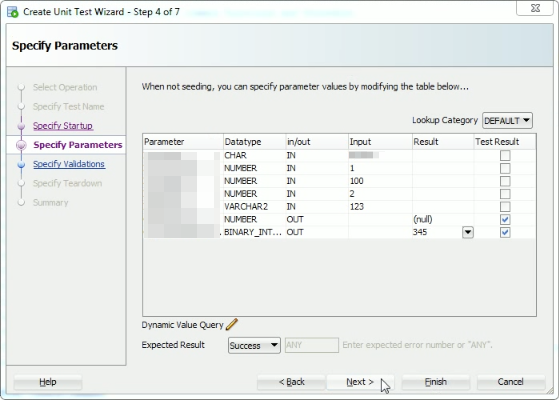Click the Specify Validations step bullet
Image resolution: width=559 pixels, height=400 pixels.
pos(21,164)
